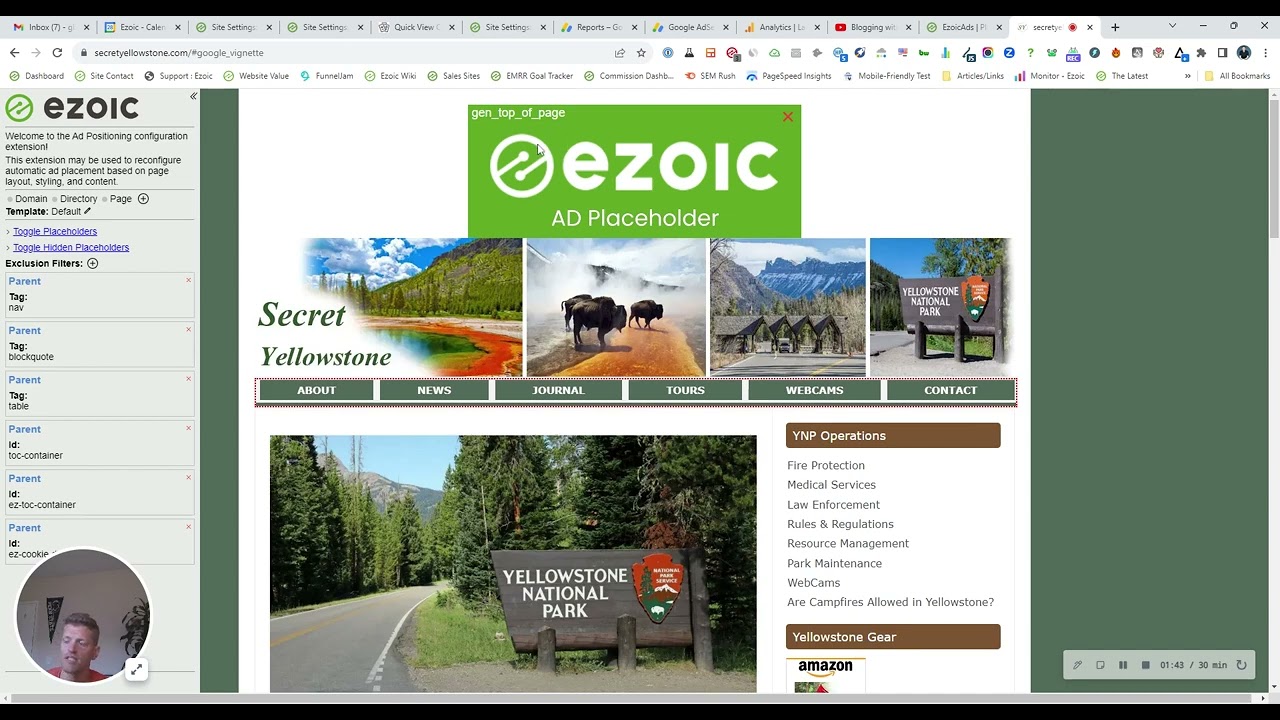Viewport: 1280px width, 720px height.
Task: Close the gen_top_of_page ad placeholder
Action: [x=788, y=117]
